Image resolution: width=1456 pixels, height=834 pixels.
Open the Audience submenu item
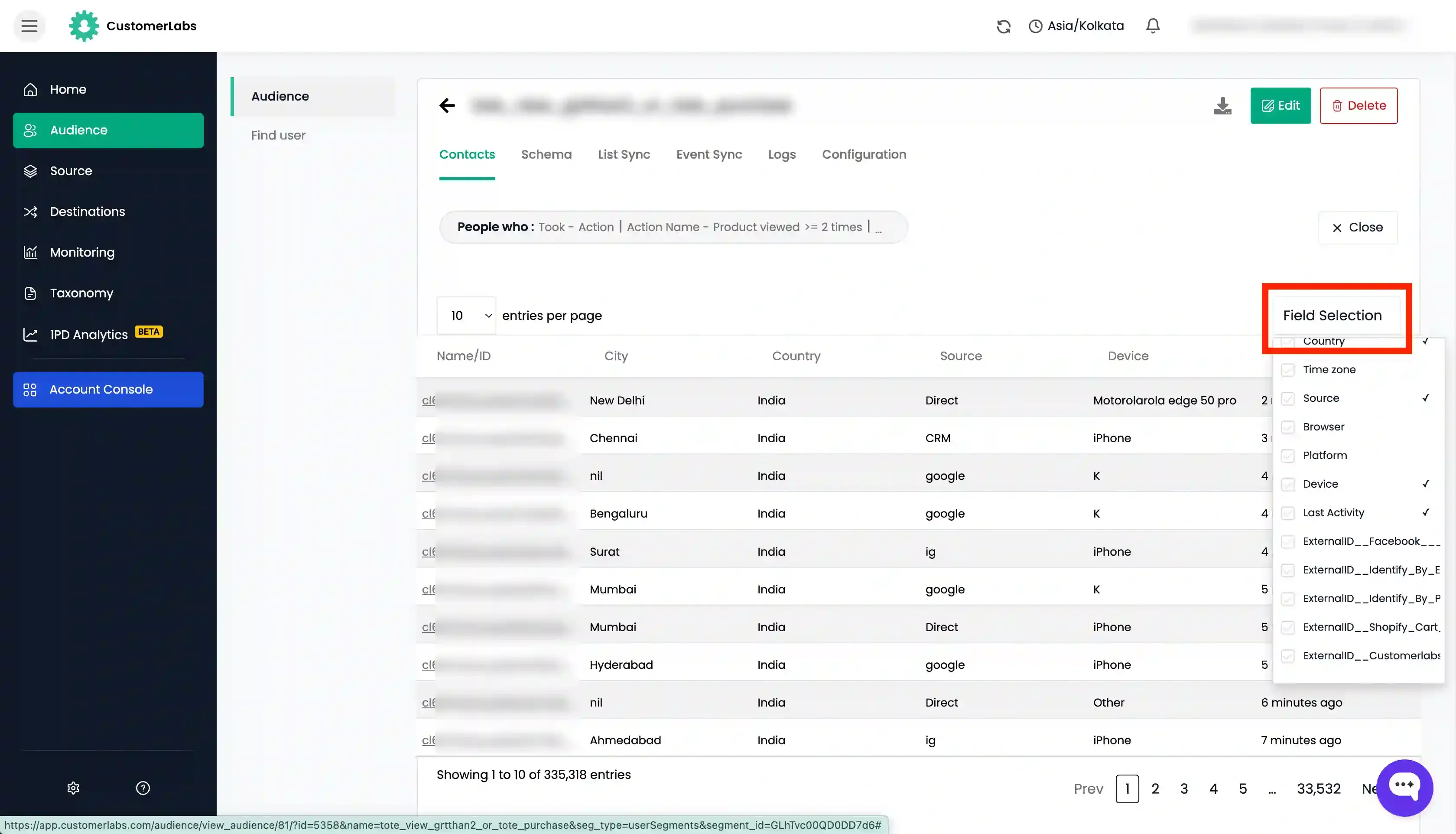tap(312, 96)
